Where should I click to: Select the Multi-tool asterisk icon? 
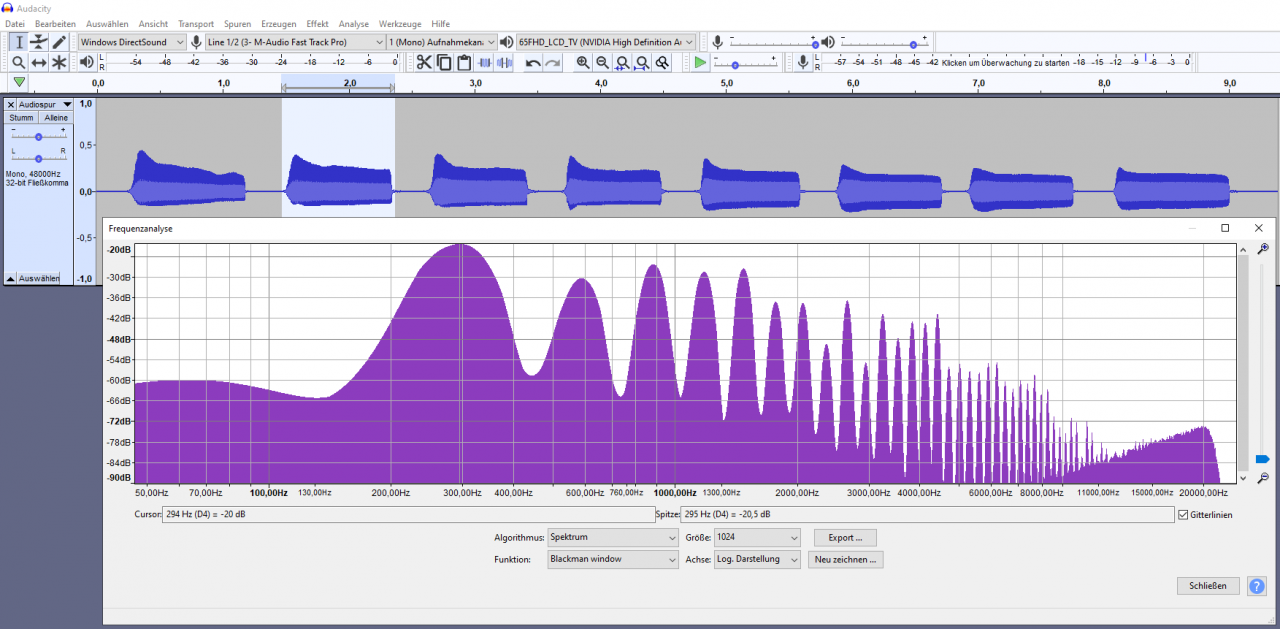[x=59, y=63]
